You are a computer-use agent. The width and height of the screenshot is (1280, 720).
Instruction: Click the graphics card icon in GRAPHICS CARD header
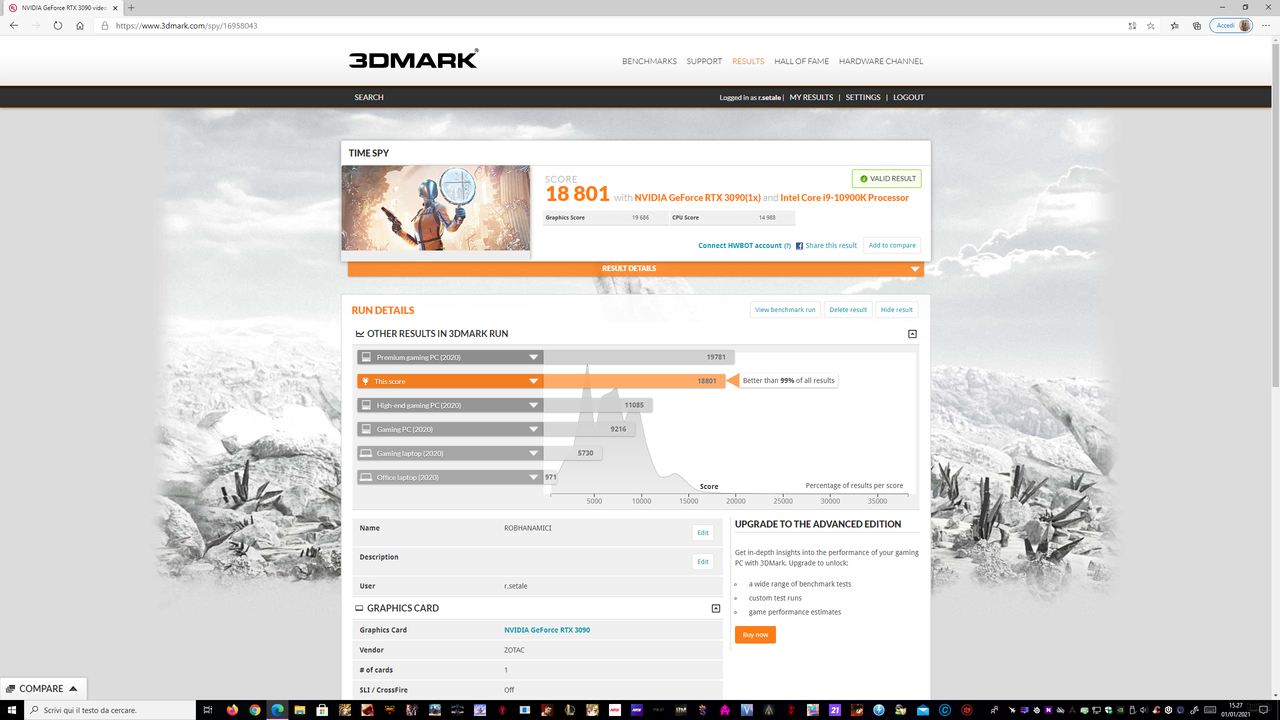[x=359, y=607]
